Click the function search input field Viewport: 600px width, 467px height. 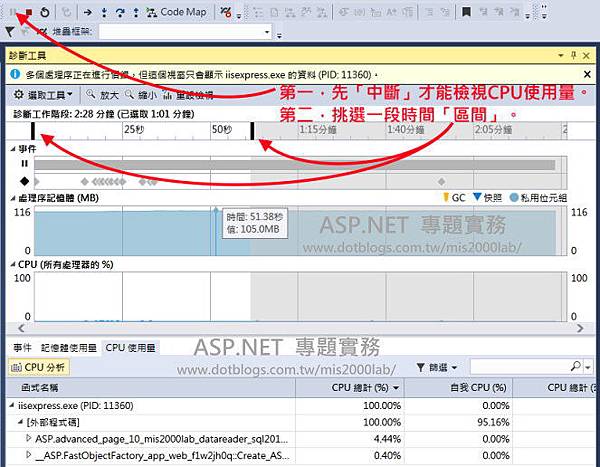click(519, 367)
